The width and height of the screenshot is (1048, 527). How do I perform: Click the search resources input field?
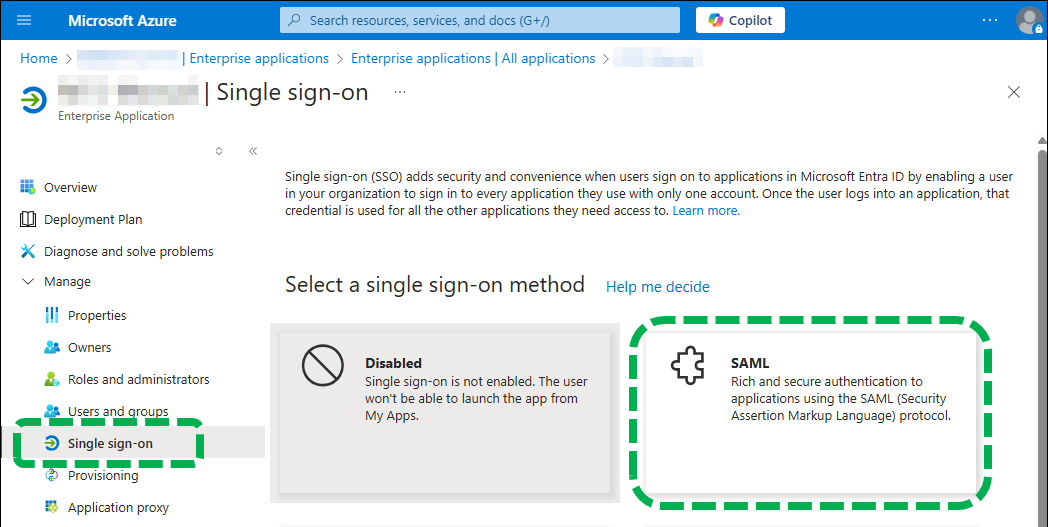coord(480,20)
